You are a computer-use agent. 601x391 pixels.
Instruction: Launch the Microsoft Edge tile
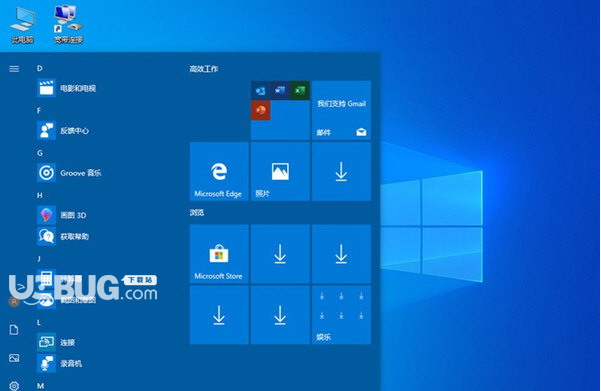click(219, 171)
